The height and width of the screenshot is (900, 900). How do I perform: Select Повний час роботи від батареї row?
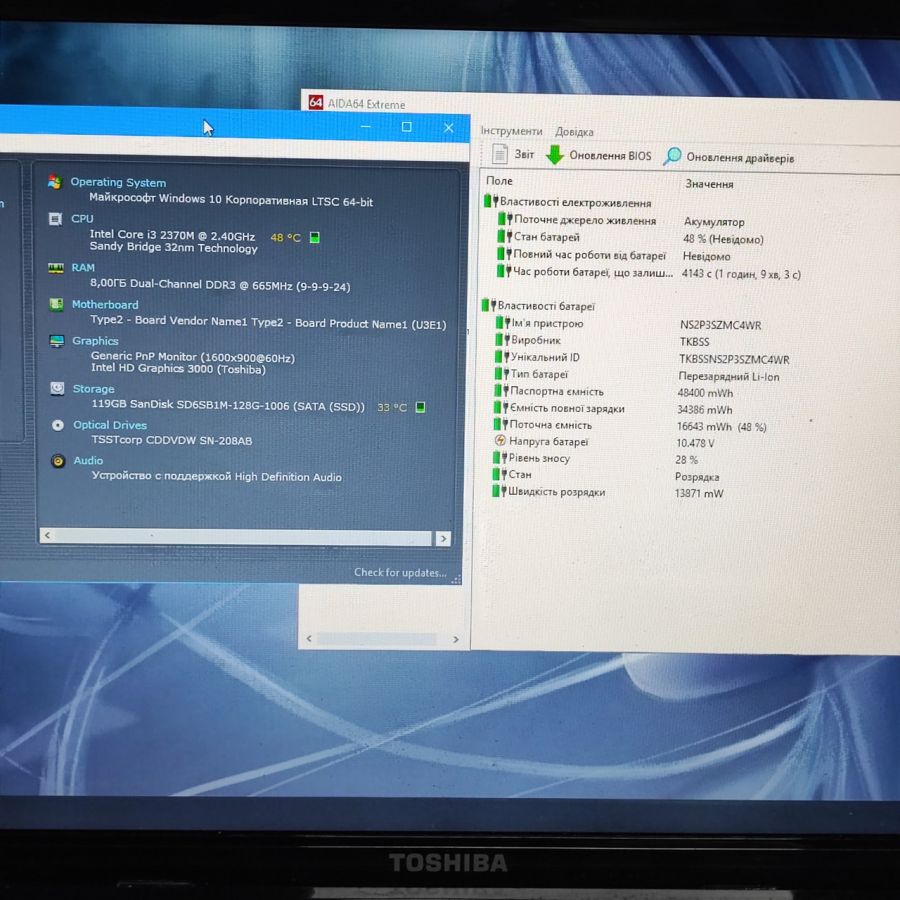(614, 255)
